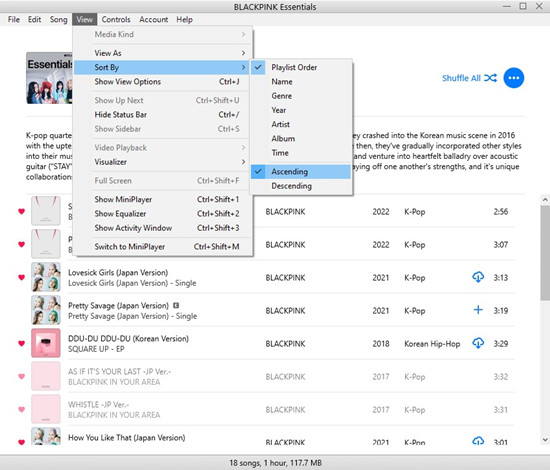Choose Hide Status Bar
Viewport: 550px width, 470px height.
point(163,115)
